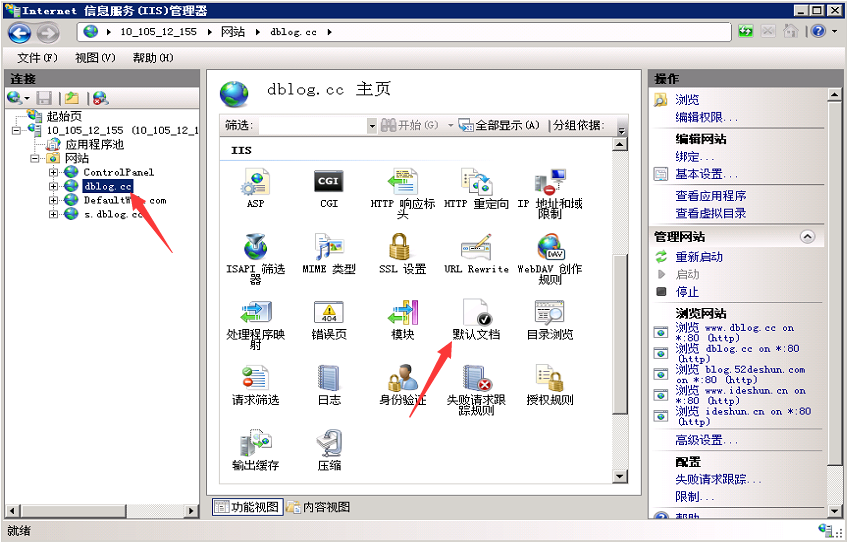Click the refresh page toolbar icon
Image resolution: width=847 pixels, height=542 pixels.
(745, 31)
